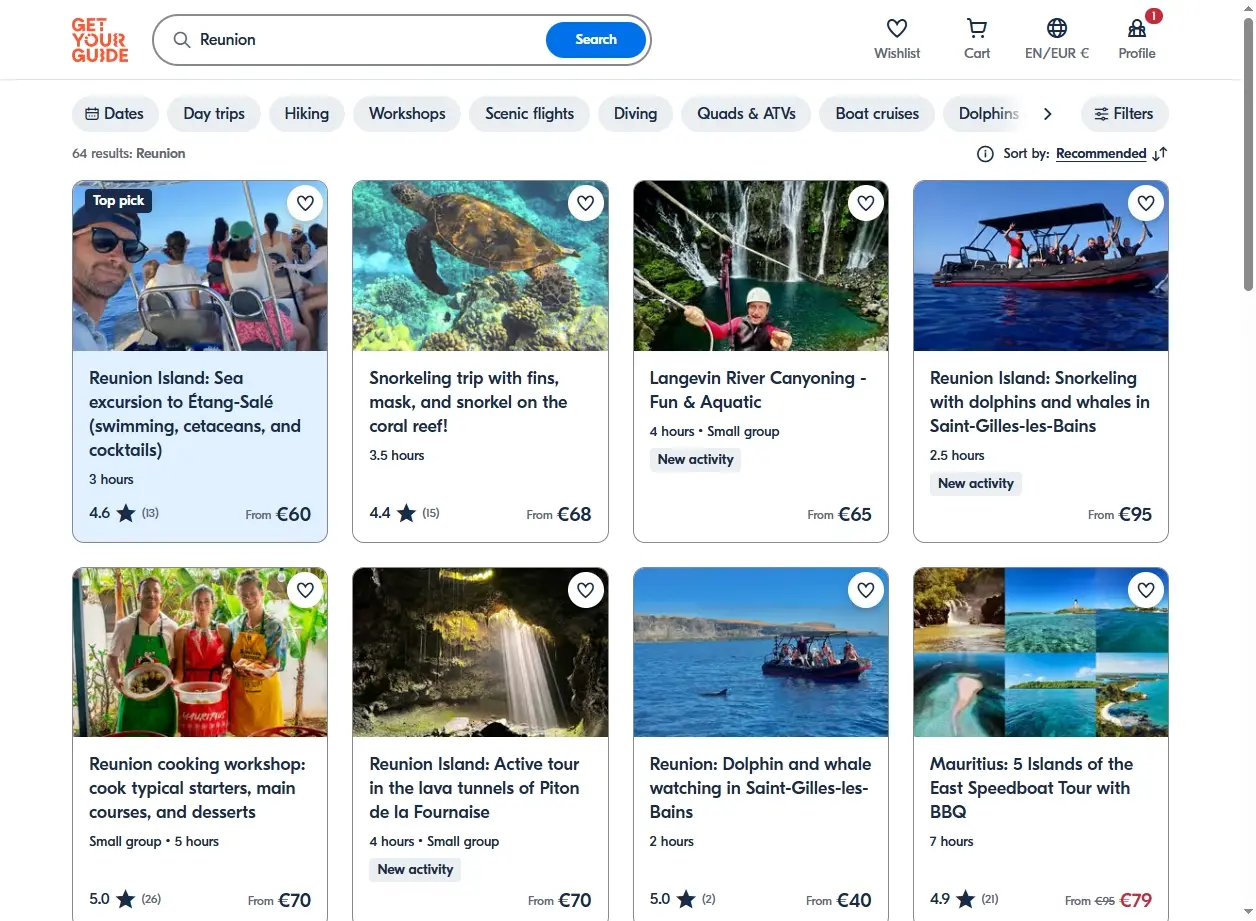Show more category chips with right chevron

1047,114
